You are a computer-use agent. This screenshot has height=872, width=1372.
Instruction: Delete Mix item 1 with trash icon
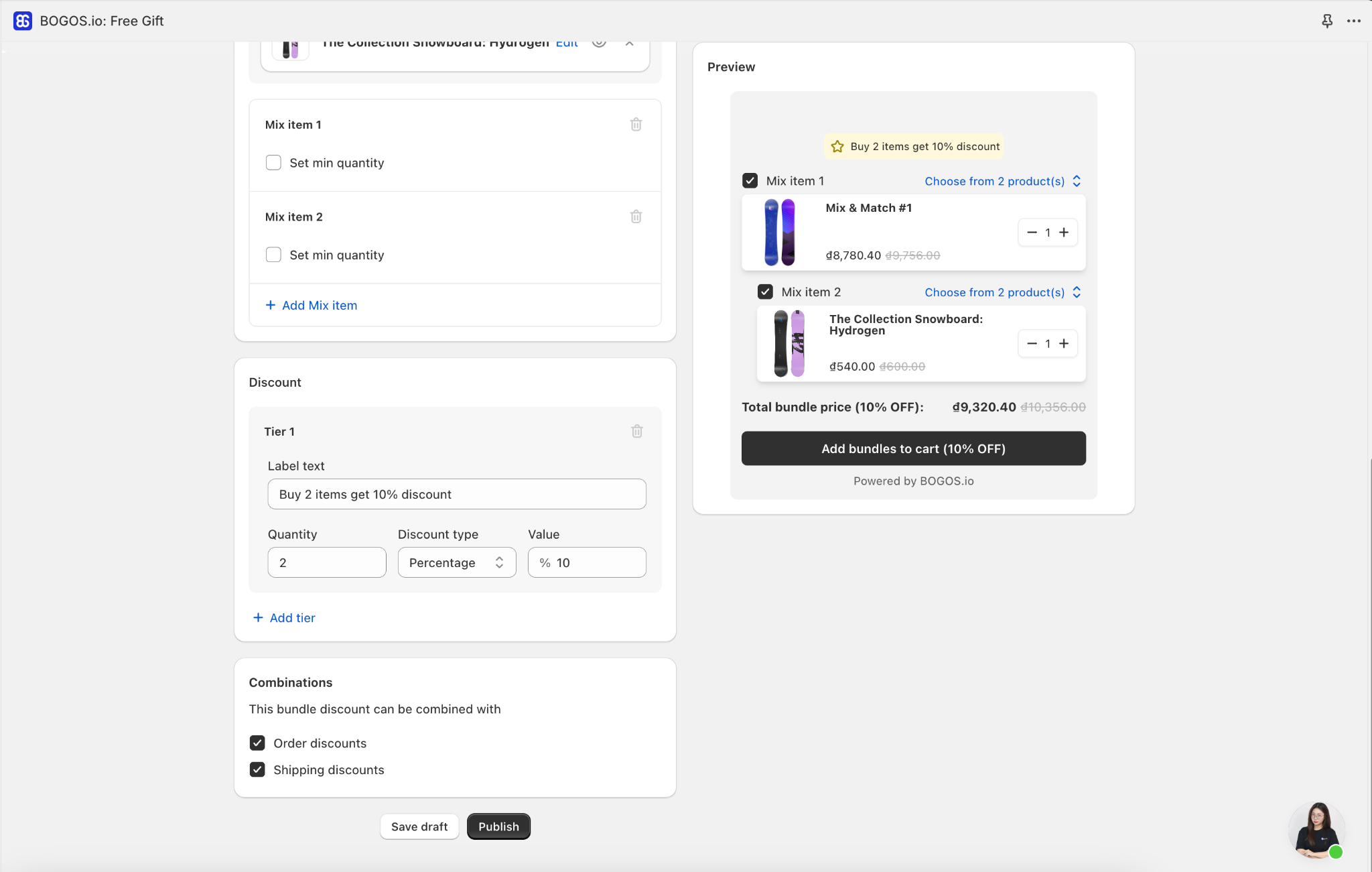click(636, 125)
